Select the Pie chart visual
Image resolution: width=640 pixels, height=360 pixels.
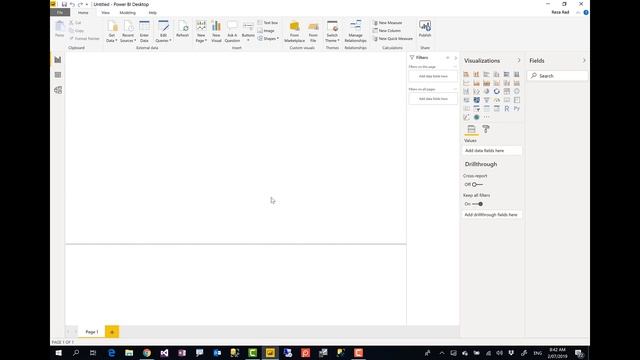click(x=487, y=91)
